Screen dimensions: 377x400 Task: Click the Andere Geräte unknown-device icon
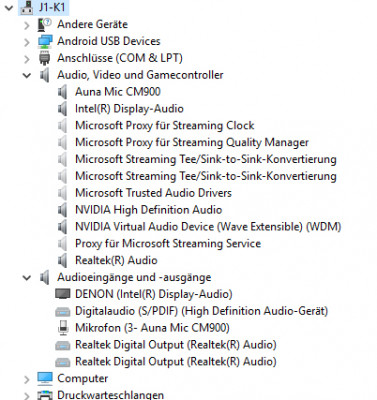pos(45,24)
